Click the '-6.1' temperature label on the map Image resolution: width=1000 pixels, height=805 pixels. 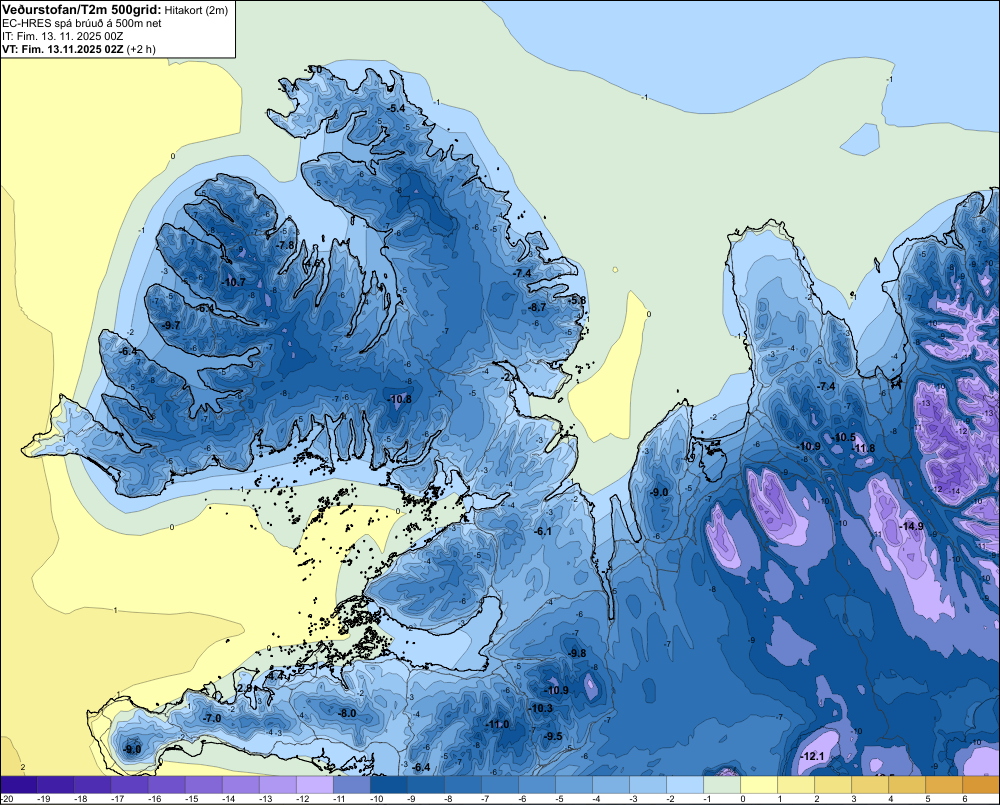point(543,531)
